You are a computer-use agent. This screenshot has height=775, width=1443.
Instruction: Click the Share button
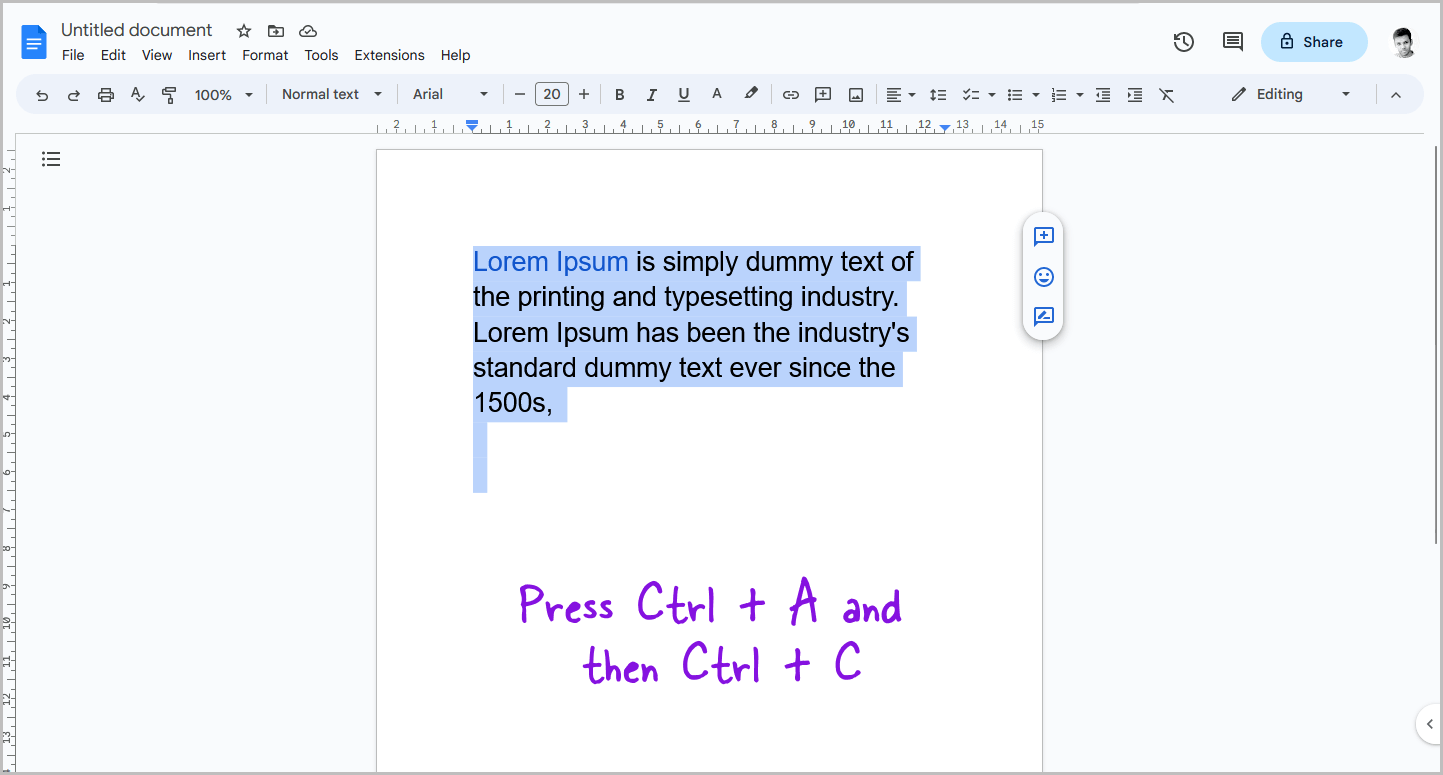tap(1314, 42)
